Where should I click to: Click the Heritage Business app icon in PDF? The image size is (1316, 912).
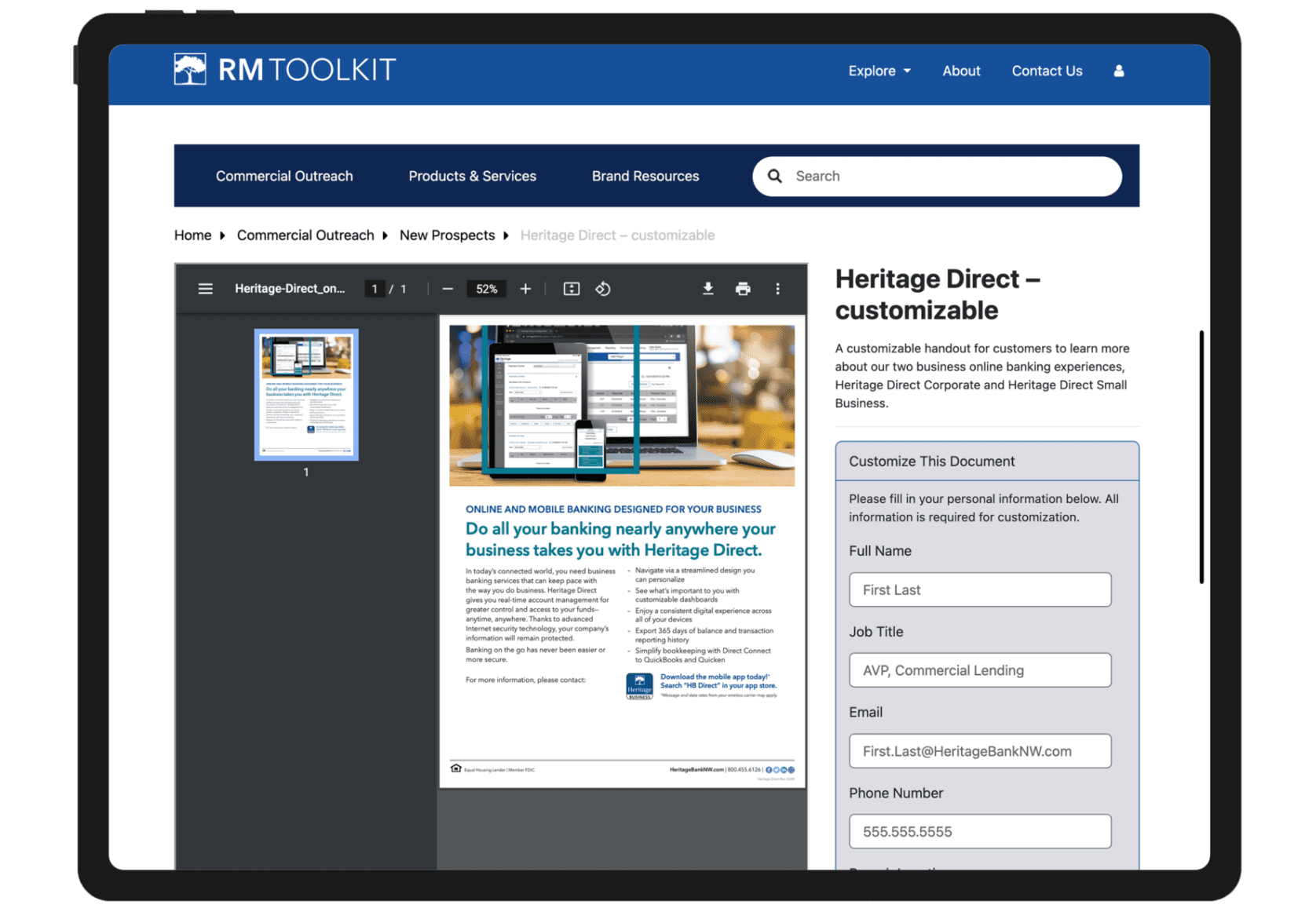pos(639,686)
